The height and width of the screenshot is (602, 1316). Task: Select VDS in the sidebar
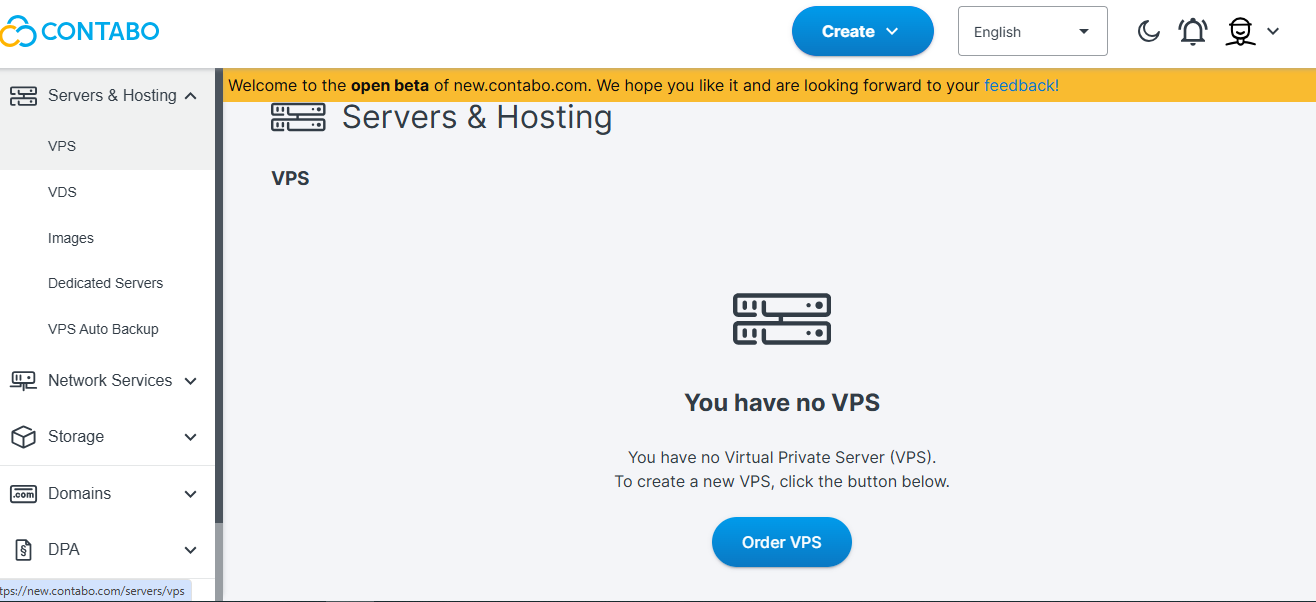pos(62,192)
